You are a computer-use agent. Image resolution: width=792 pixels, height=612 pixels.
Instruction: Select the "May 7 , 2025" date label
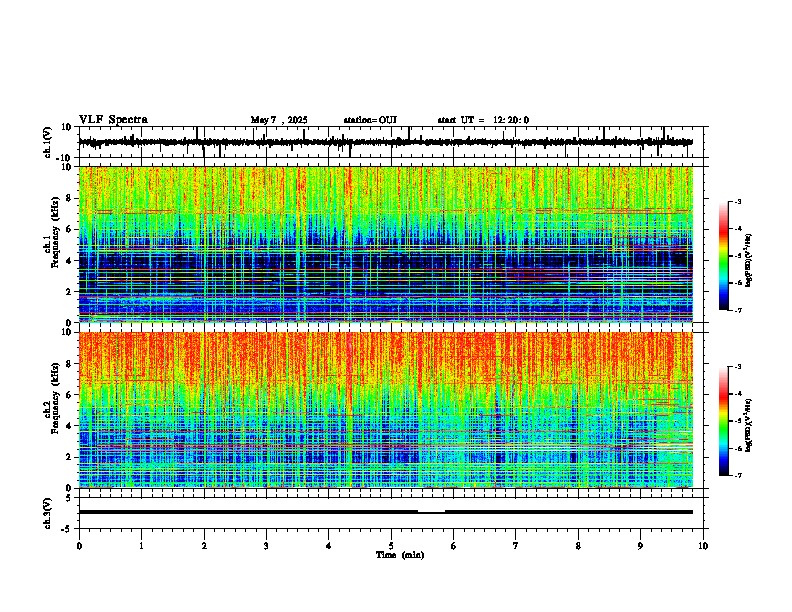point(279,120)
